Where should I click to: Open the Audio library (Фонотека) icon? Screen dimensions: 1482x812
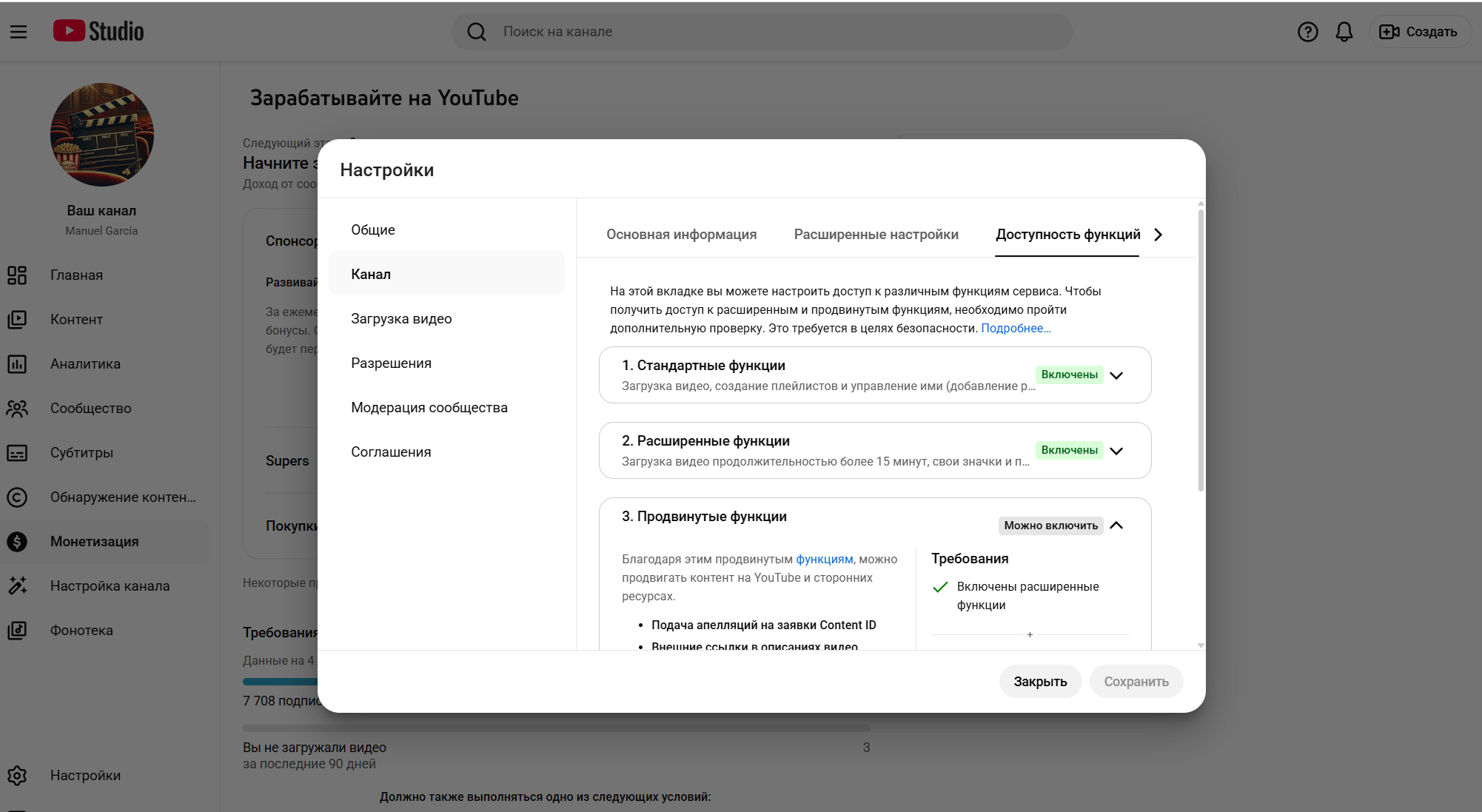pyautogui.click(x=17, y=631)
